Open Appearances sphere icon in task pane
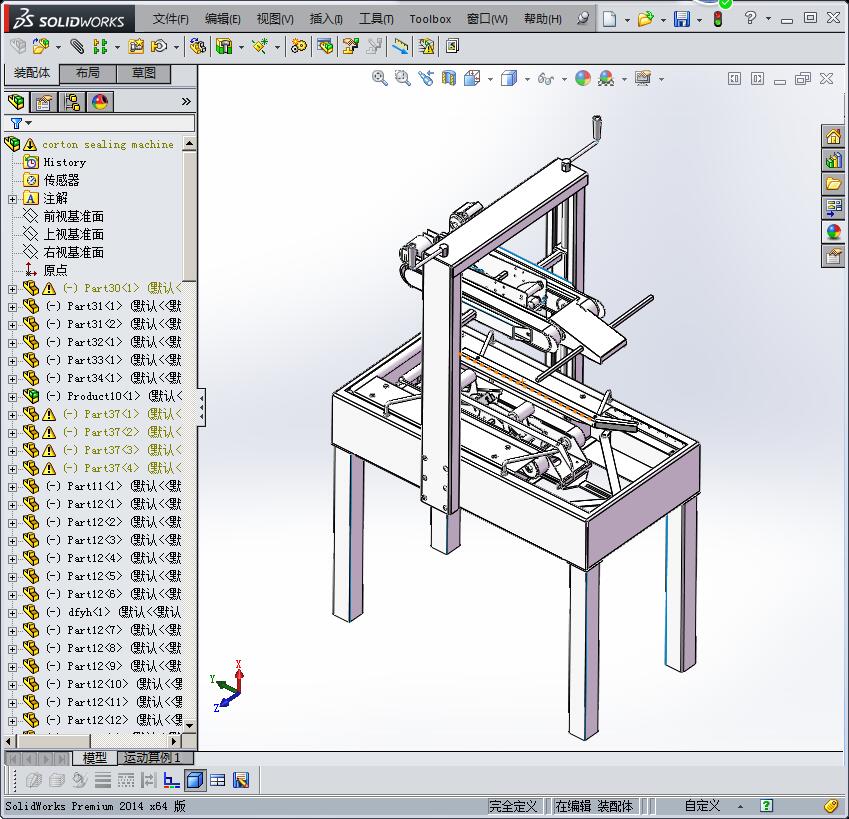The image size is (849, 819). pos(833,232)
